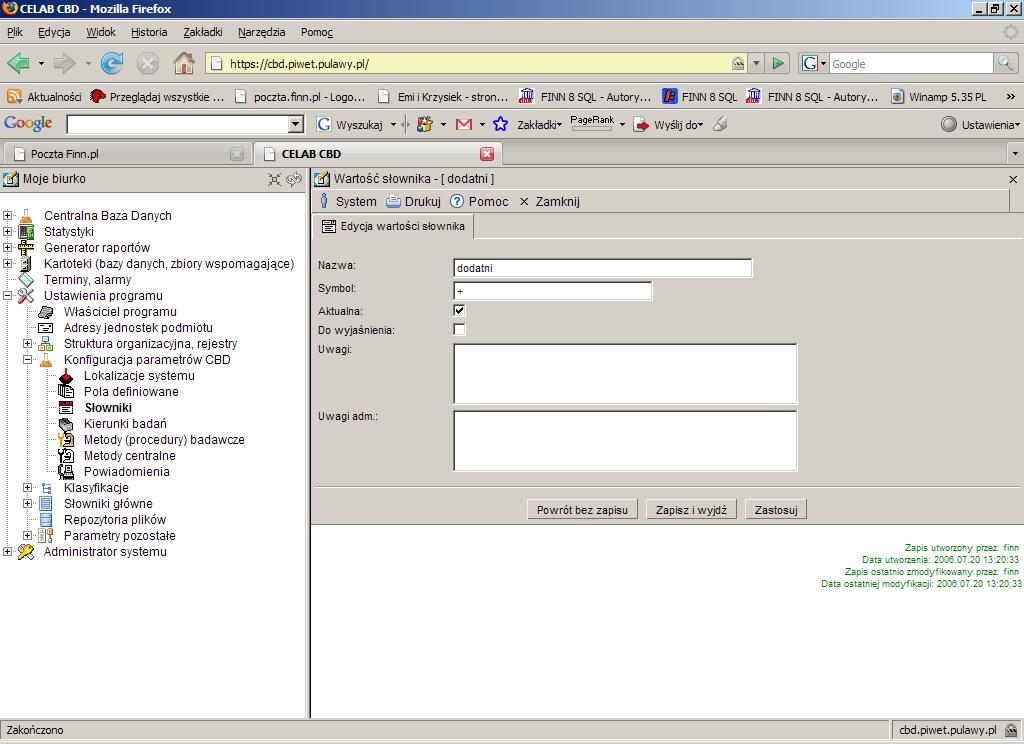Open the Narzędzia menu

coord(261,32)
